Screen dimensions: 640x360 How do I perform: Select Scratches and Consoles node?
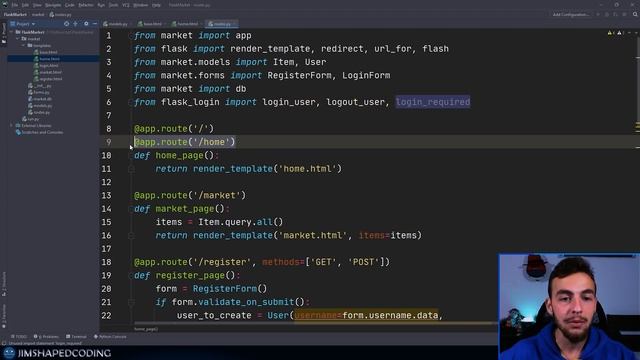tap(42, 132)
